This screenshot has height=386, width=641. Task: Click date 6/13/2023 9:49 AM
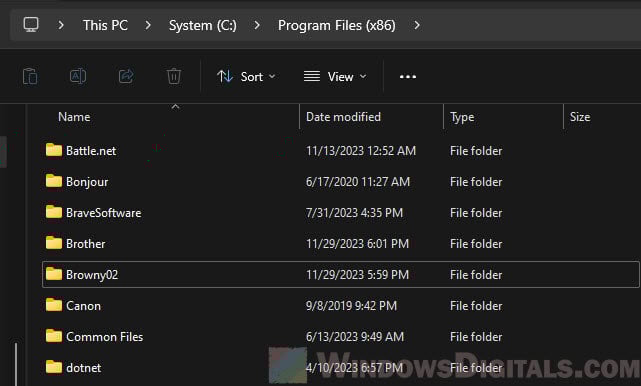[x=355, y=337]
